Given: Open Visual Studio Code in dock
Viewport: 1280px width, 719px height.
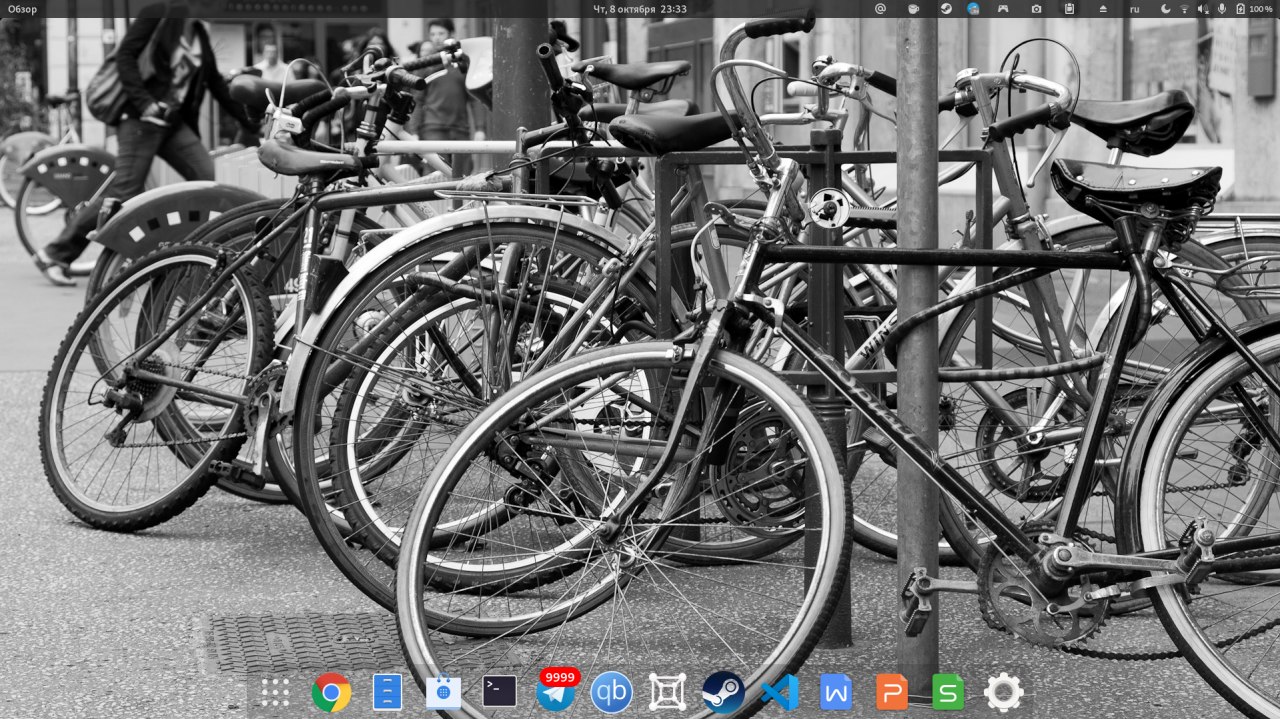Looking at the screenshot, I should click(779, 692).
